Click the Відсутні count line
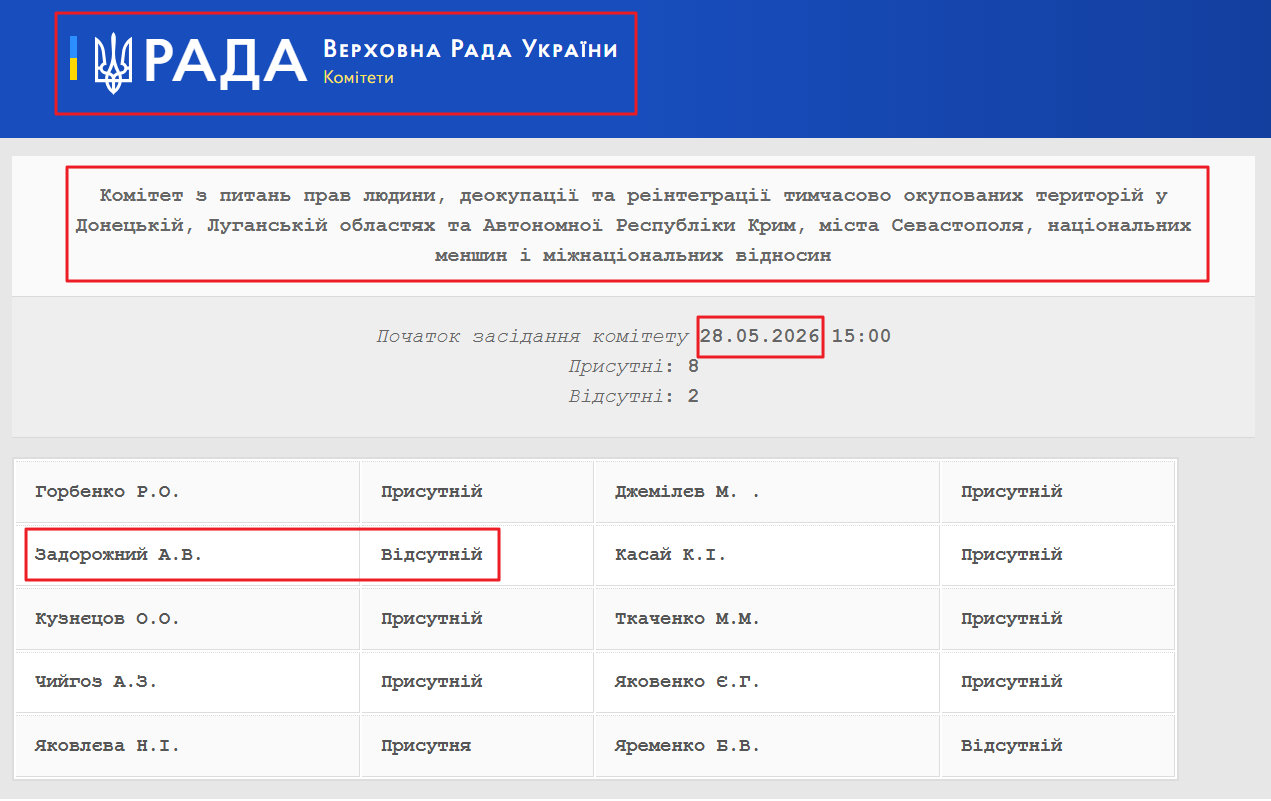 coord(634,396)
